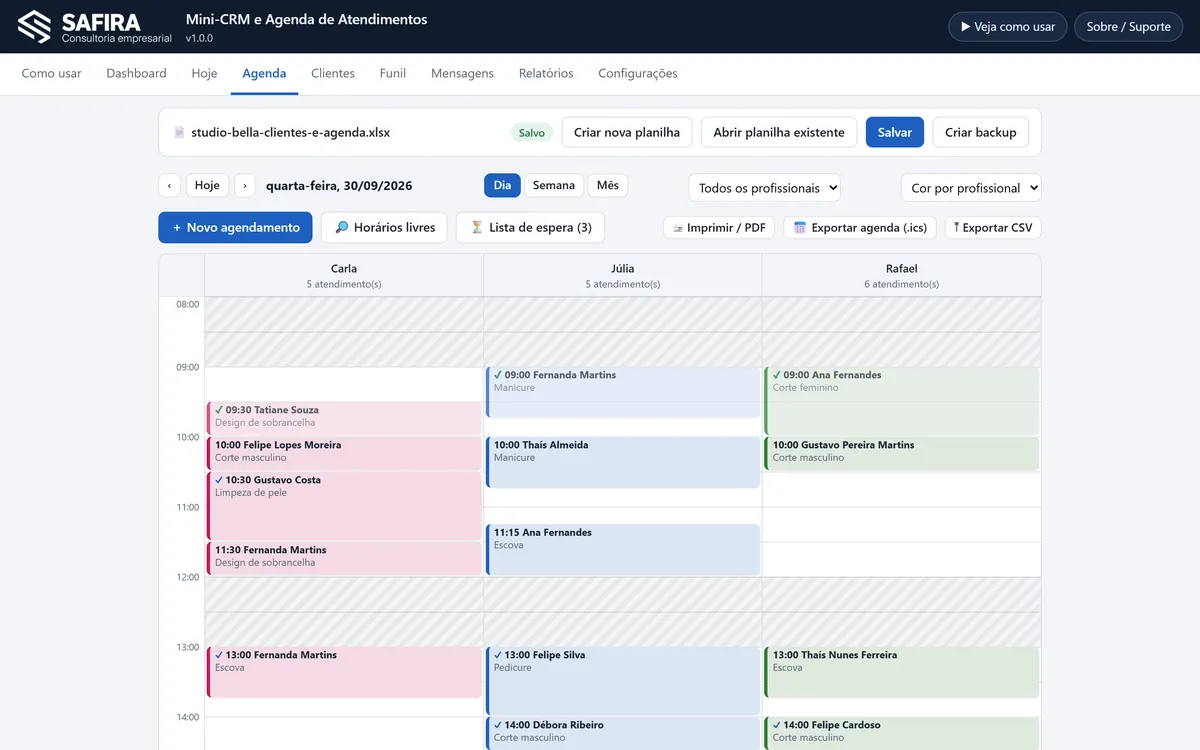Viewport: 1200px width, 750px height.
Task: Open the 09:30 Tatiane Souza appointment
Action: coord(344,418)
